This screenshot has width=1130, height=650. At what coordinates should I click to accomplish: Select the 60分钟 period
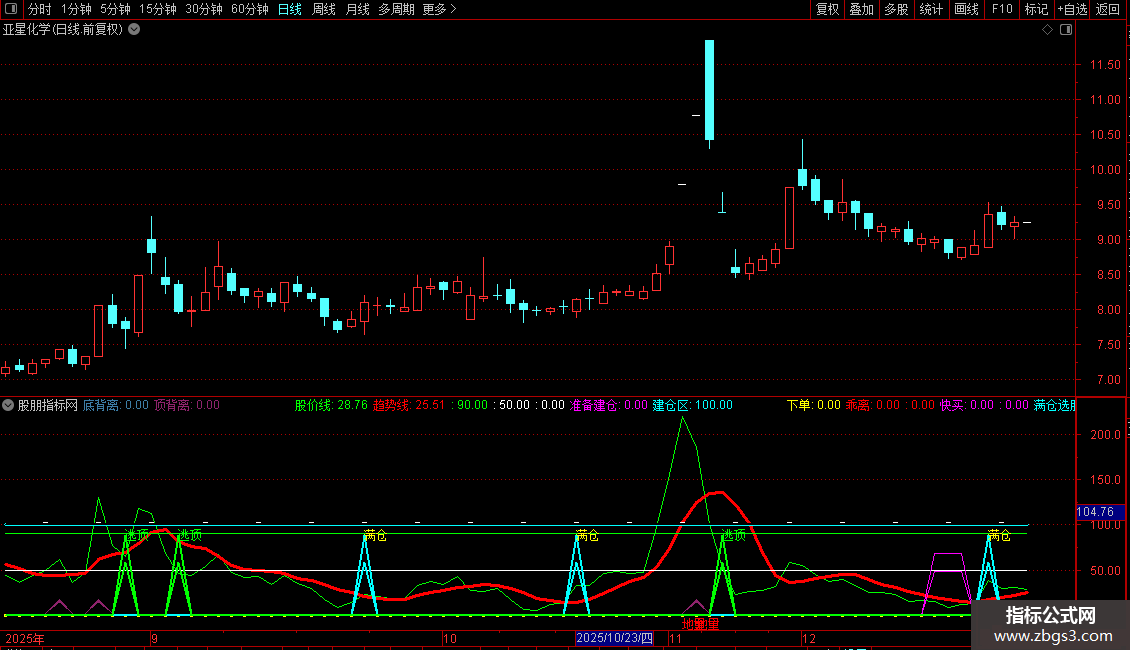click(x=250, y=9)
